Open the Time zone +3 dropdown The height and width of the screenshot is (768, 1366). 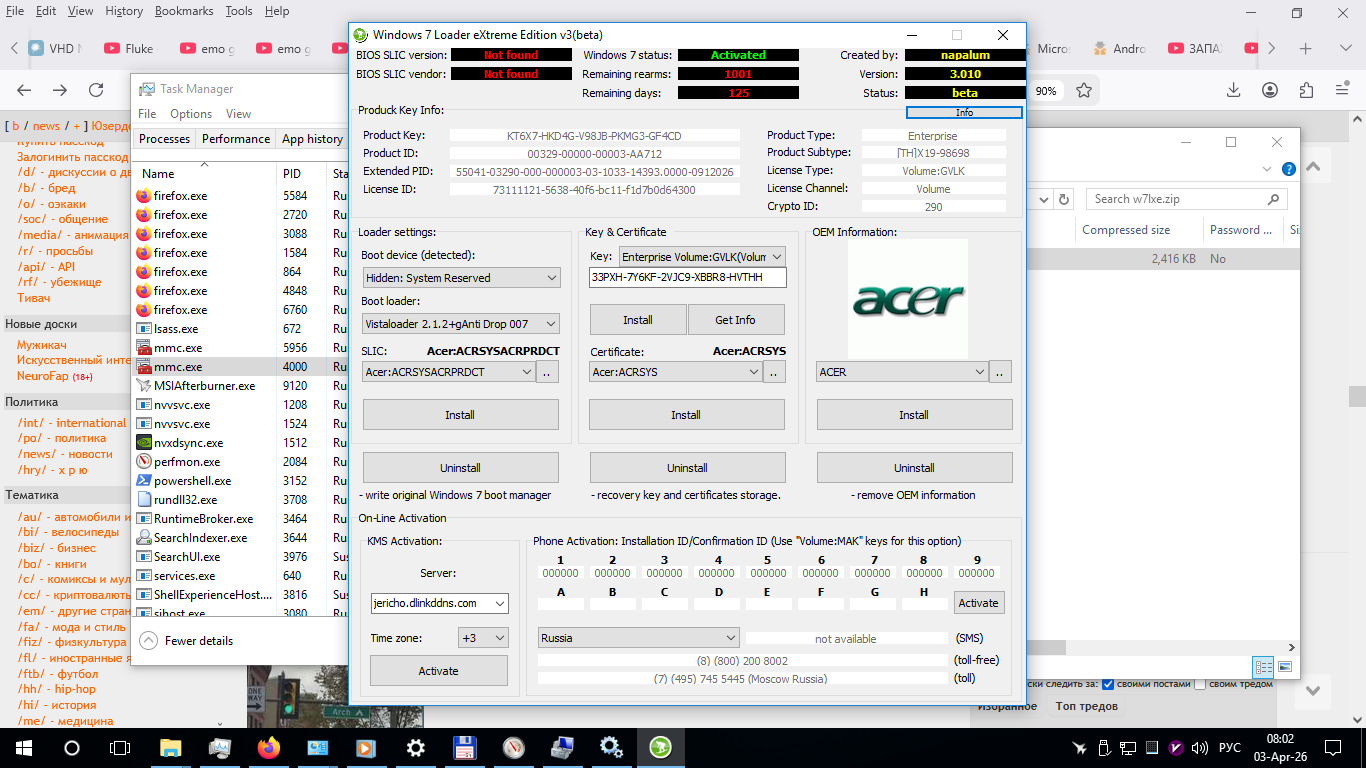(483, 638)
